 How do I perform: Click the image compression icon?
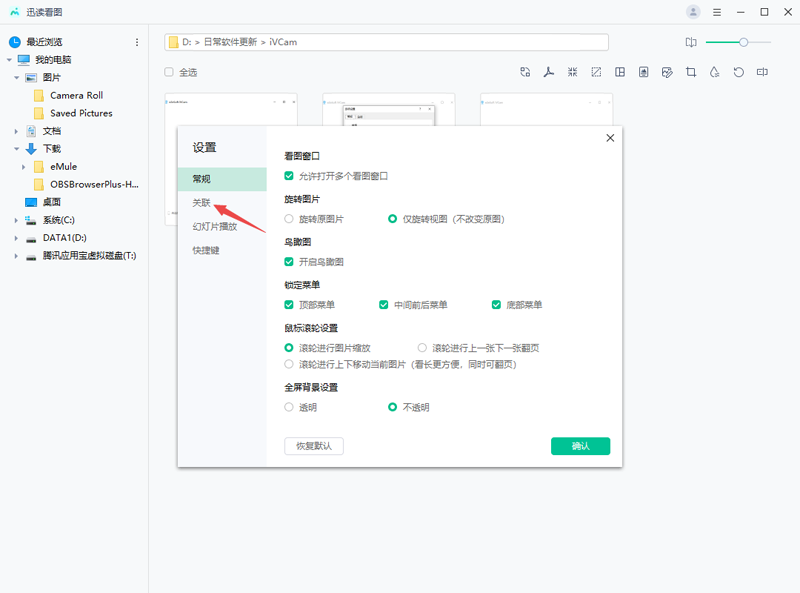coord(572,72)
